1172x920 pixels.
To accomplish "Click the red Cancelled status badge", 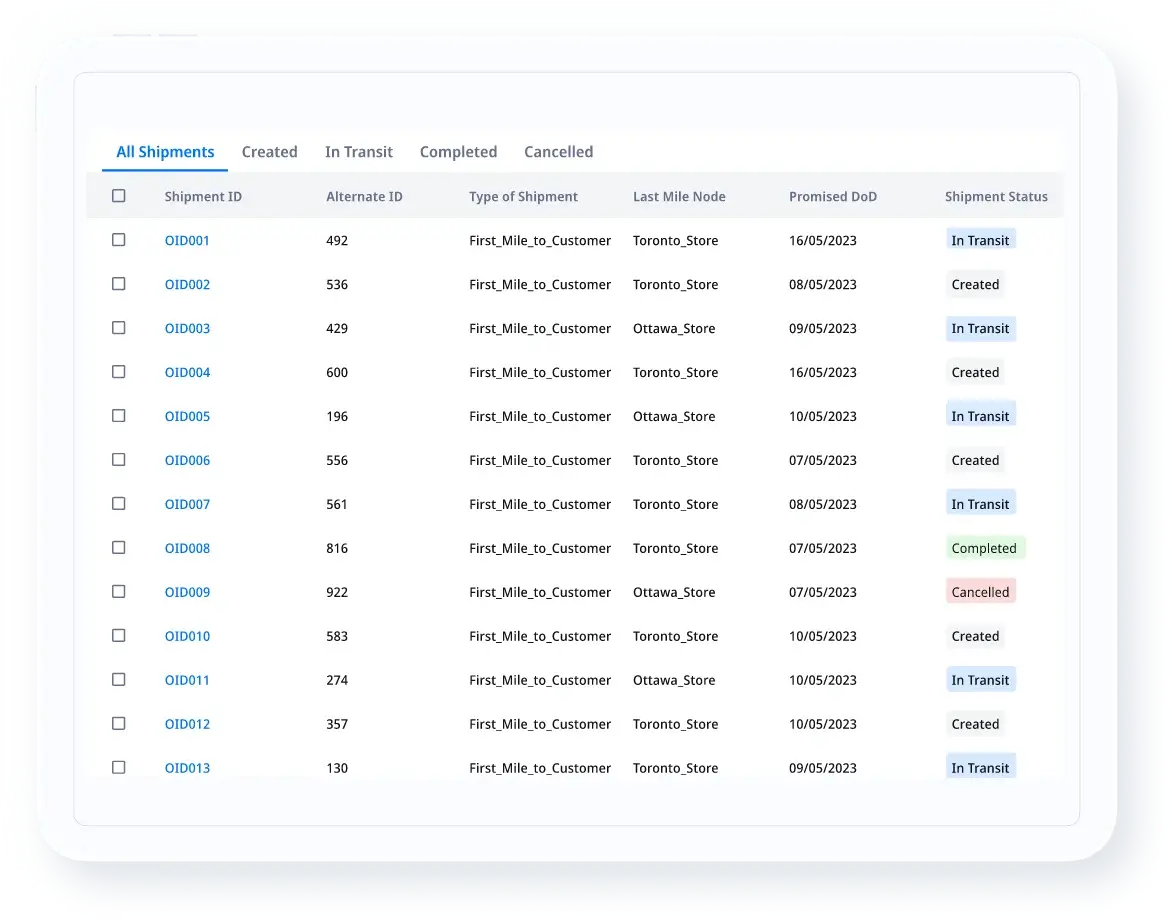I will click(980, 593).
